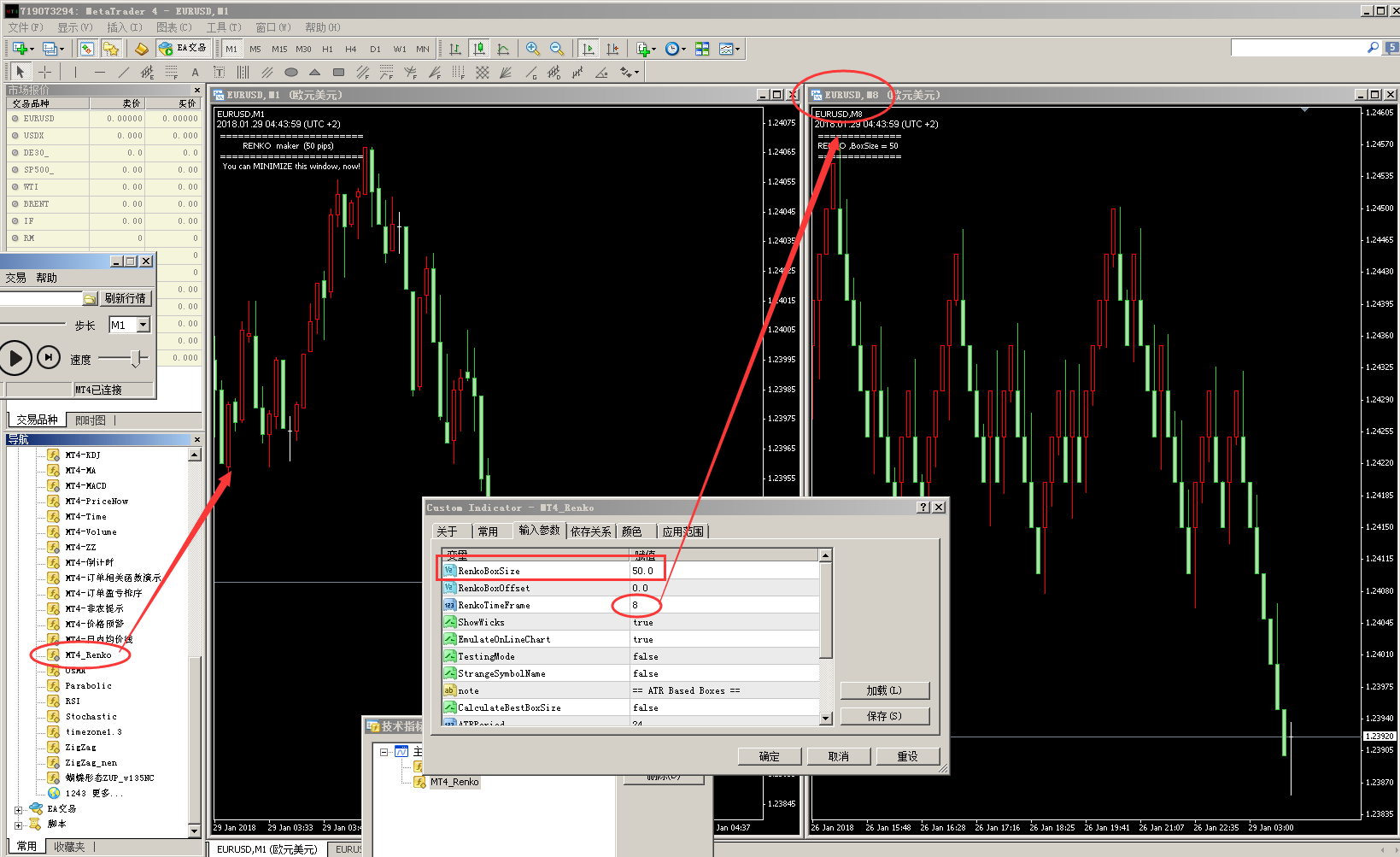Viewport: 1400px width, 857px height.
Task: Open the 交易 menu in replay tool
Action: (x=15, y=278)
